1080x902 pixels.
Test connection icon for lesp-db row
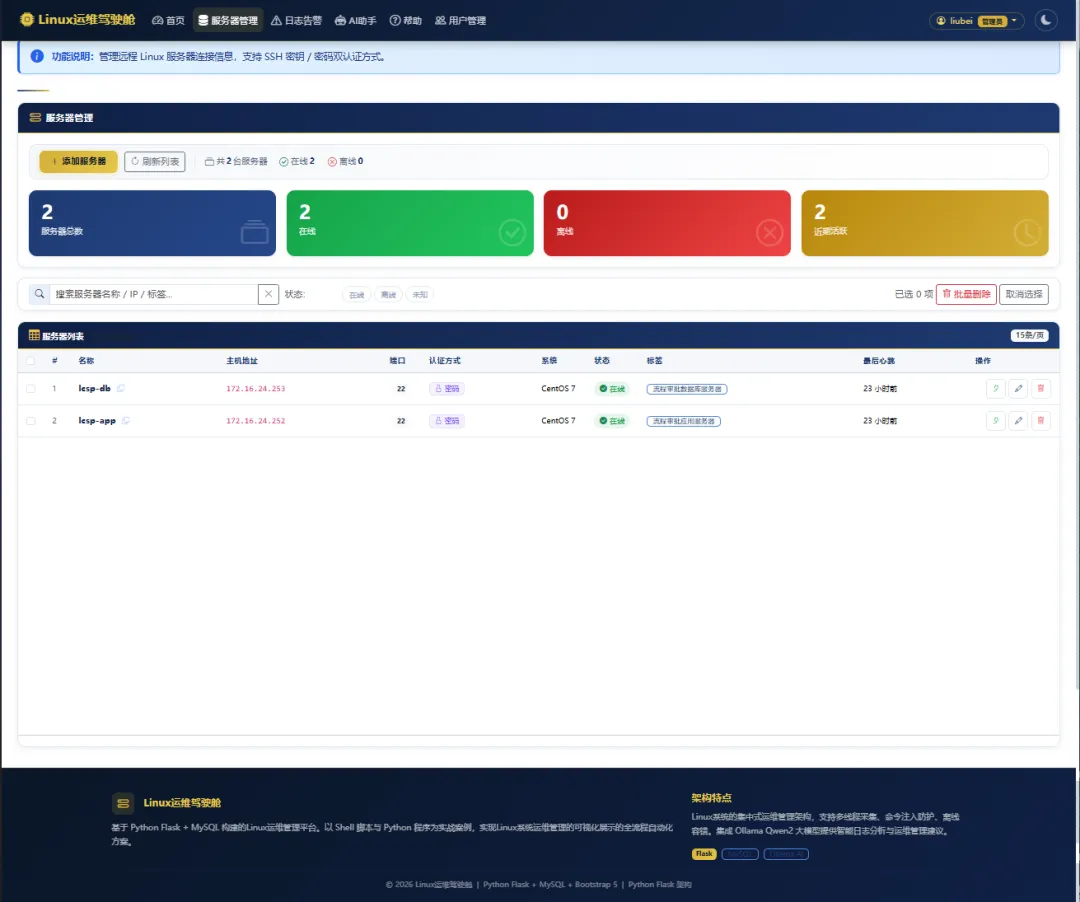995,388
